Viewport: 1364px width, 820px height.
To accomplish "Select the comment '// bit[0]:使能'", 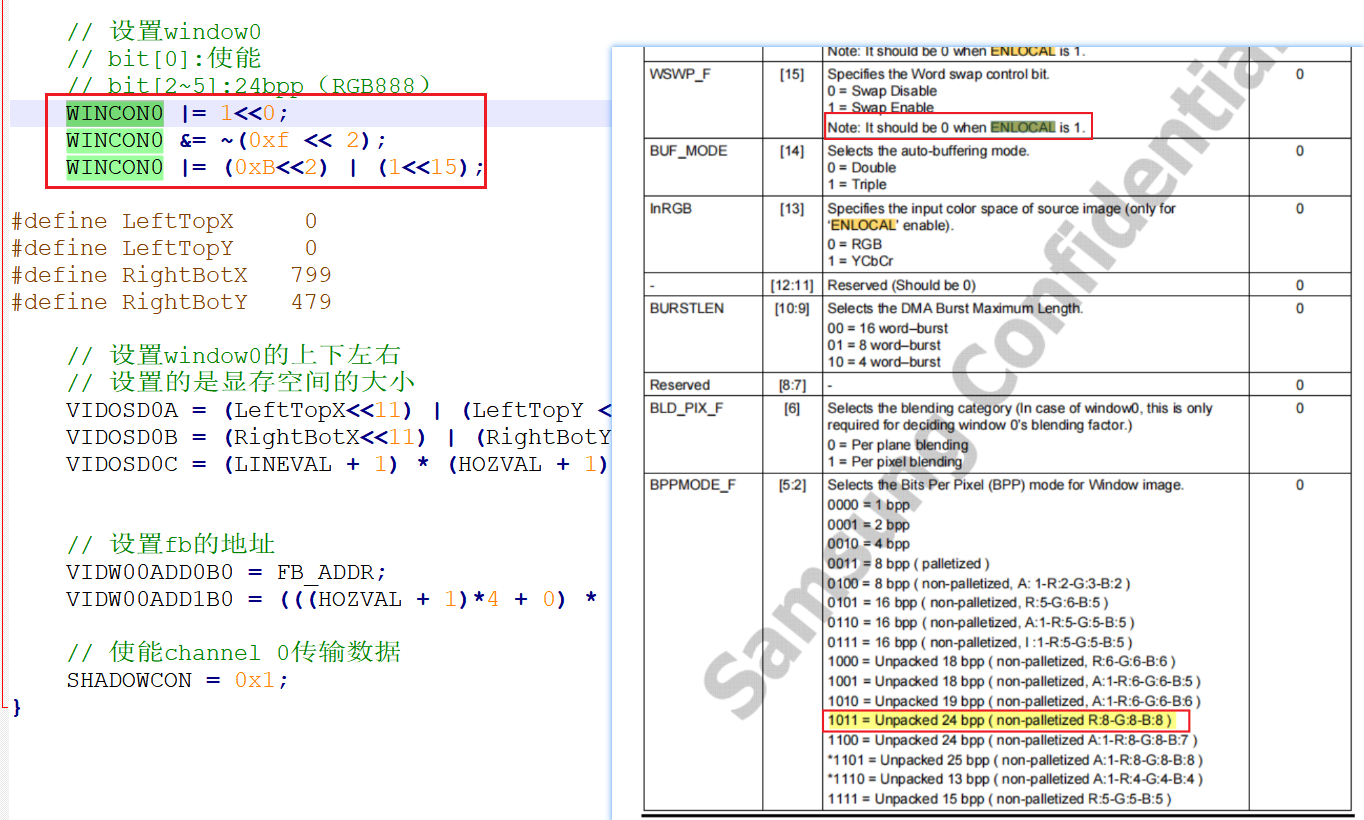I will pos(163,59).
